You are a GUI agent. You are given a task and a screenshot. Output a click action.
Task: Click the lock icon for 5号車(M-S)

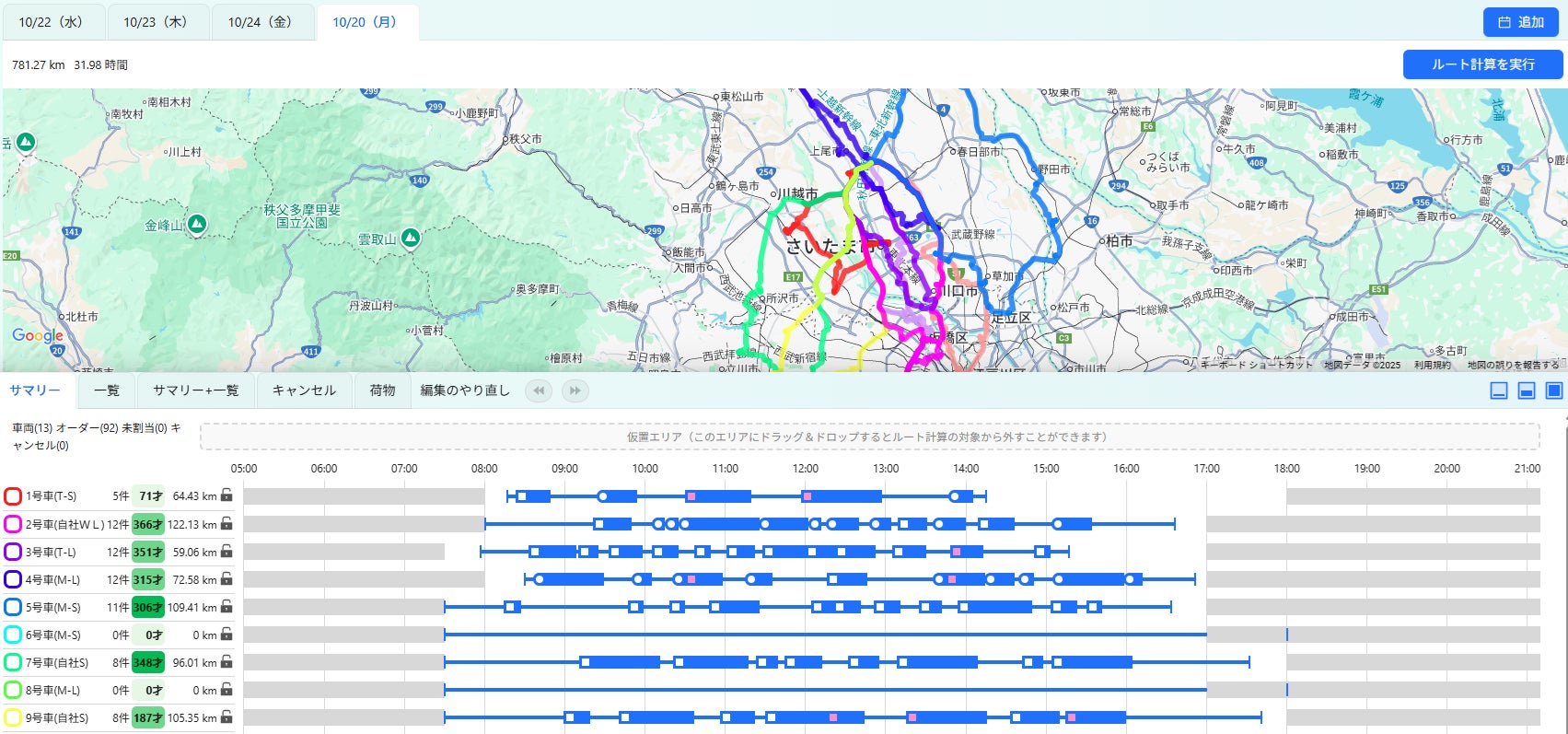(x=226, y=607)
